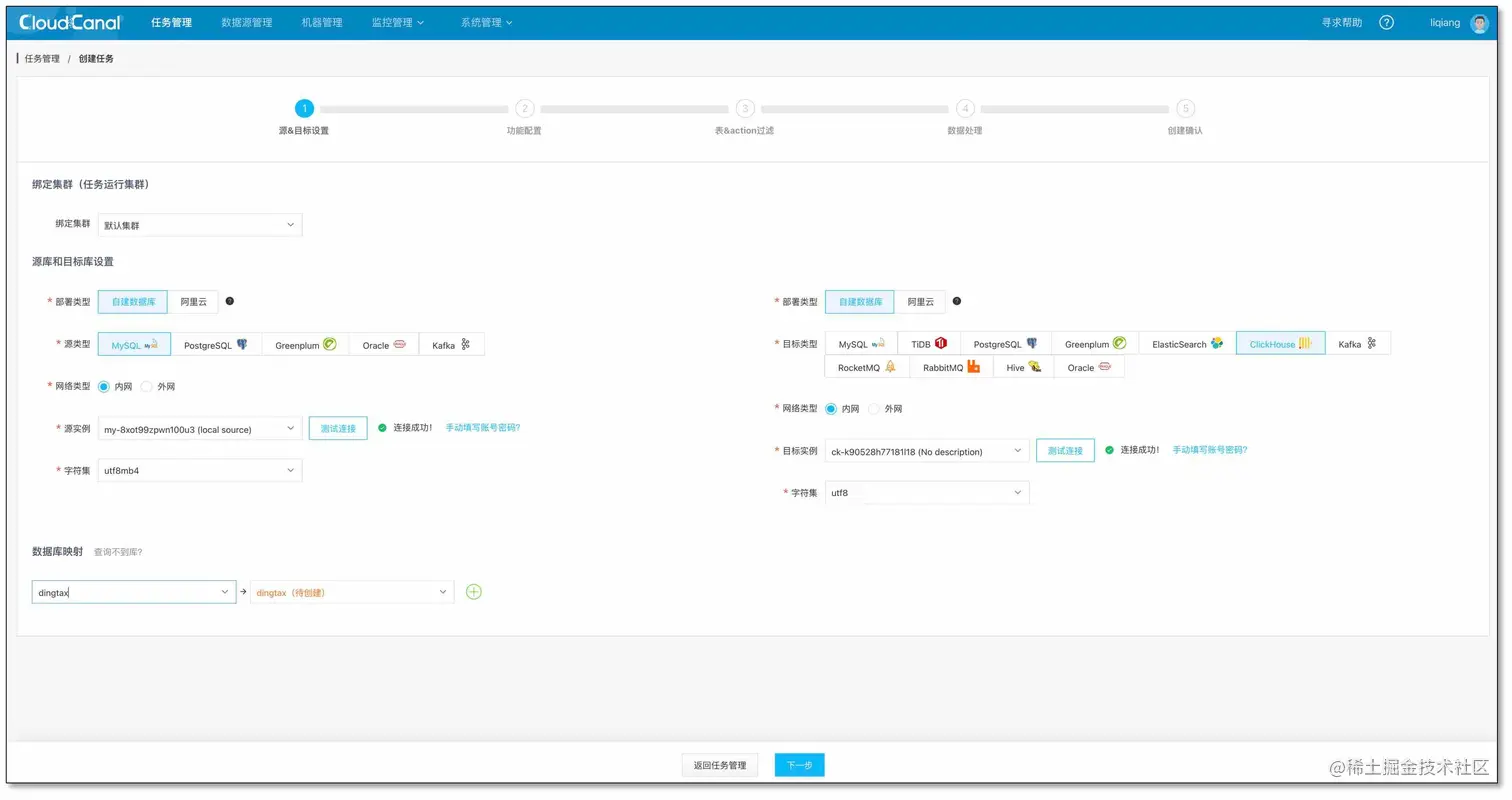Choose Kafka as the target type

1358,344
